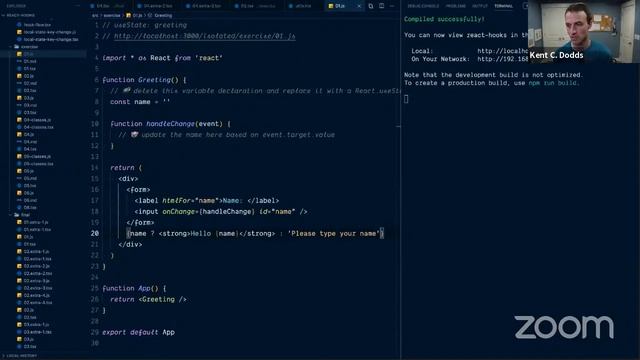The height and width of the screenshot is (360, 640).
Task: Click the line 20 gutter number
Action: pos(95,233)
